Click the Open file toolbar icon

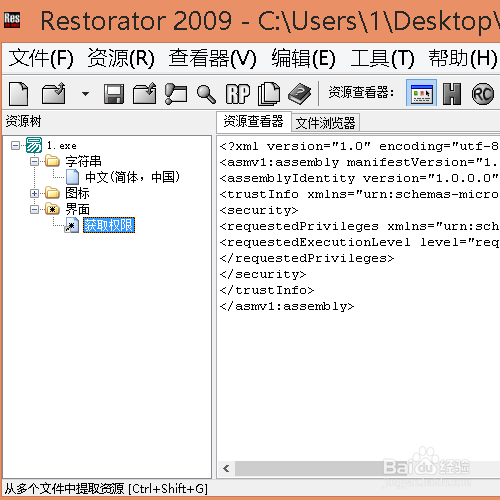(x=54, y=94)
